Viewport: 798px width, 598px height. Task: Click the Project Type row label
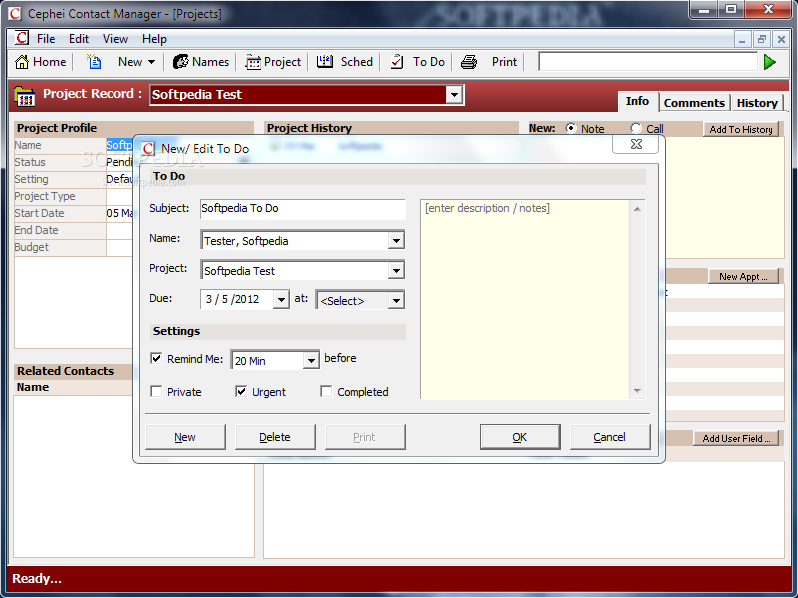[x=45, y=196]
